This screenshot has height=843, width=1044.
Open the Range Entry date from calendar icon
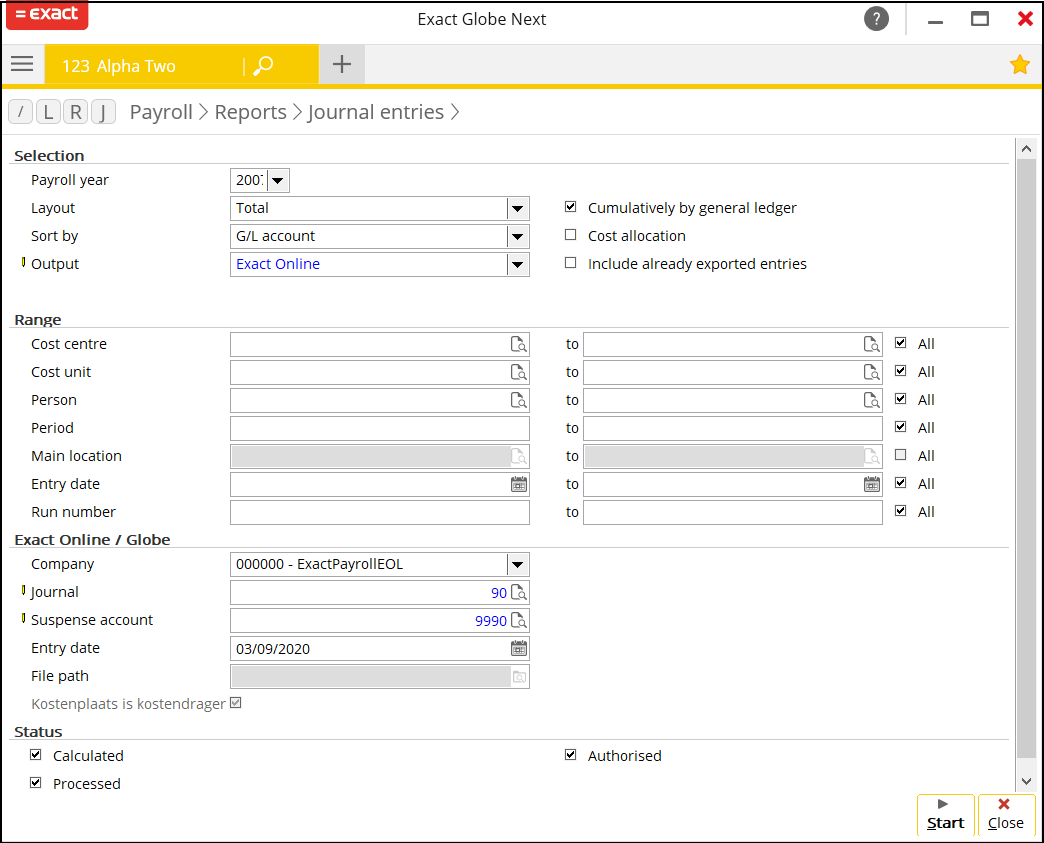pyautogui.click(x=519, y=484)
